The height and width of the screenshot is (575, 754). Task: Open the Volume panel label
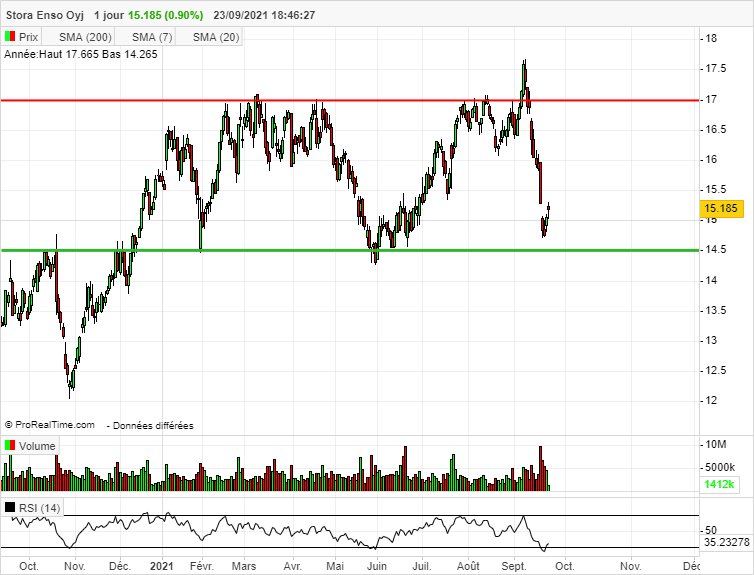tap(37, 446)
